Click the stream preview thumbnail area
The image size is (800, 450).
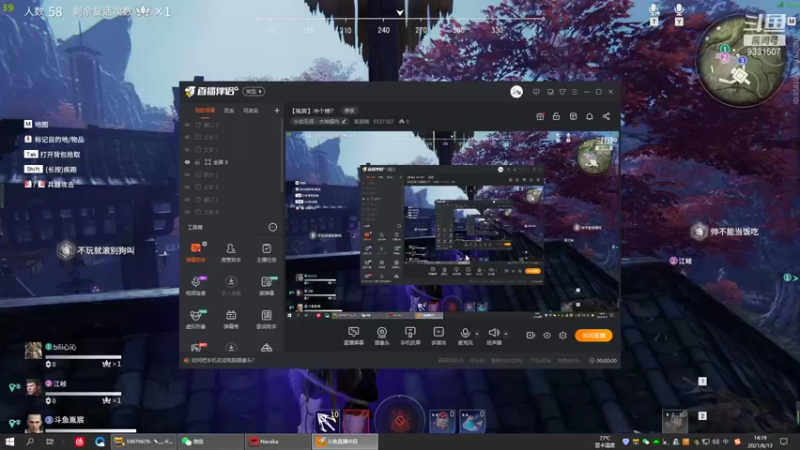click(x=452, y=225)
